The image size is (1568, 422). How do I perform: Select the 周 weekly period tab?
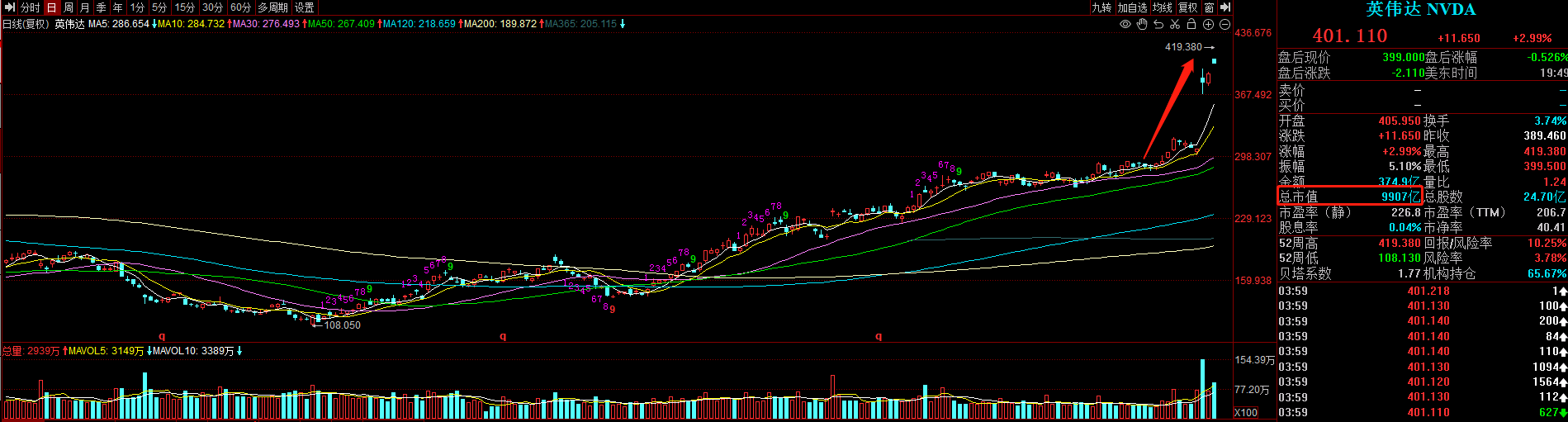click(x=69, y=7)
